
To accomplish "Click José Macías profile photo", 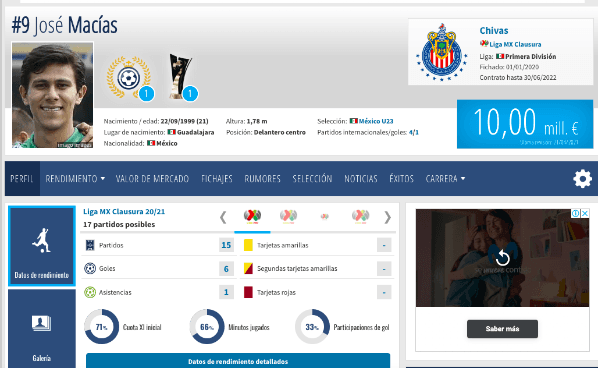I will coord(53,95).
